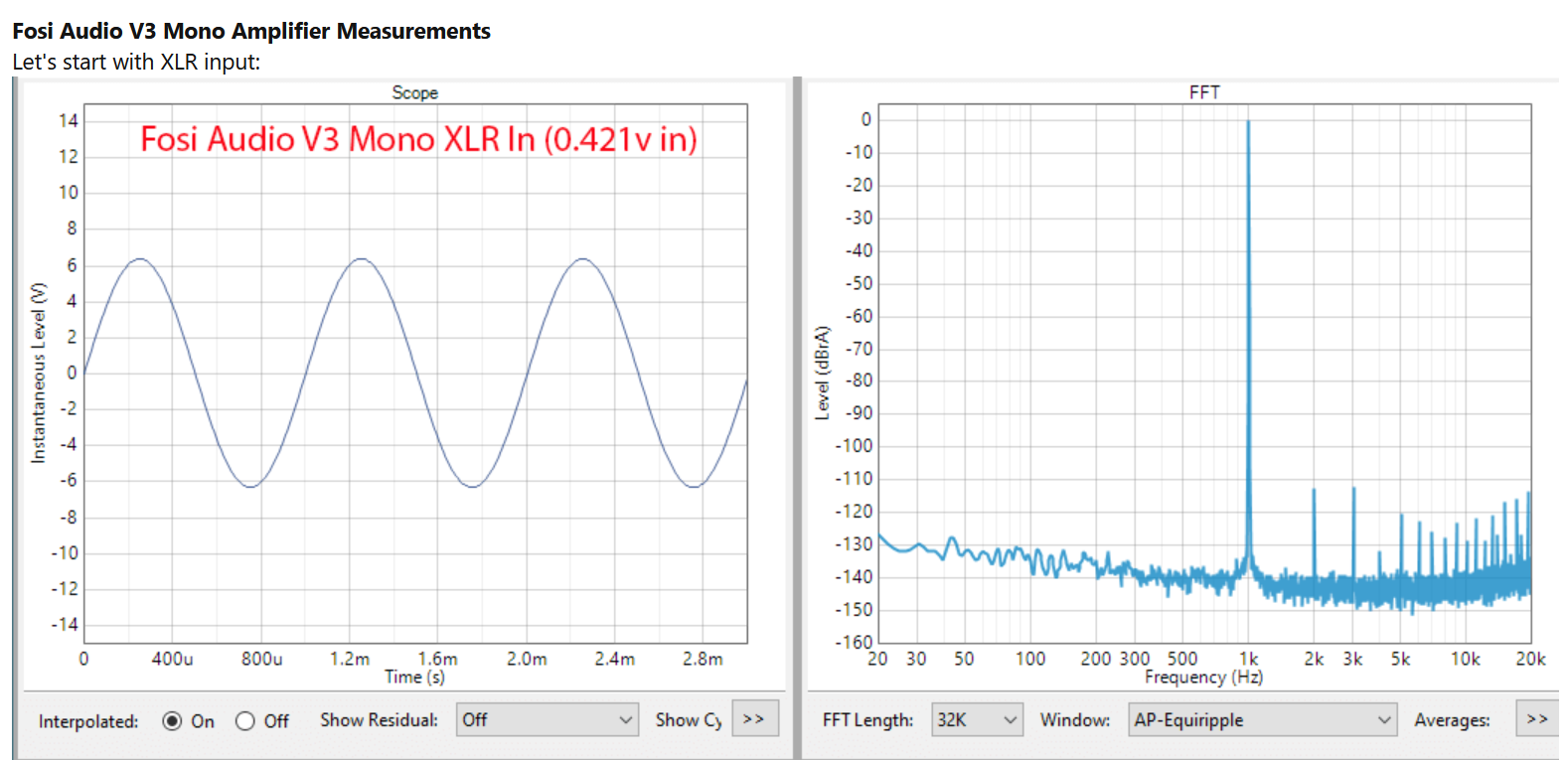Click the "5k" frequency axis tick

coord(1400,659)
